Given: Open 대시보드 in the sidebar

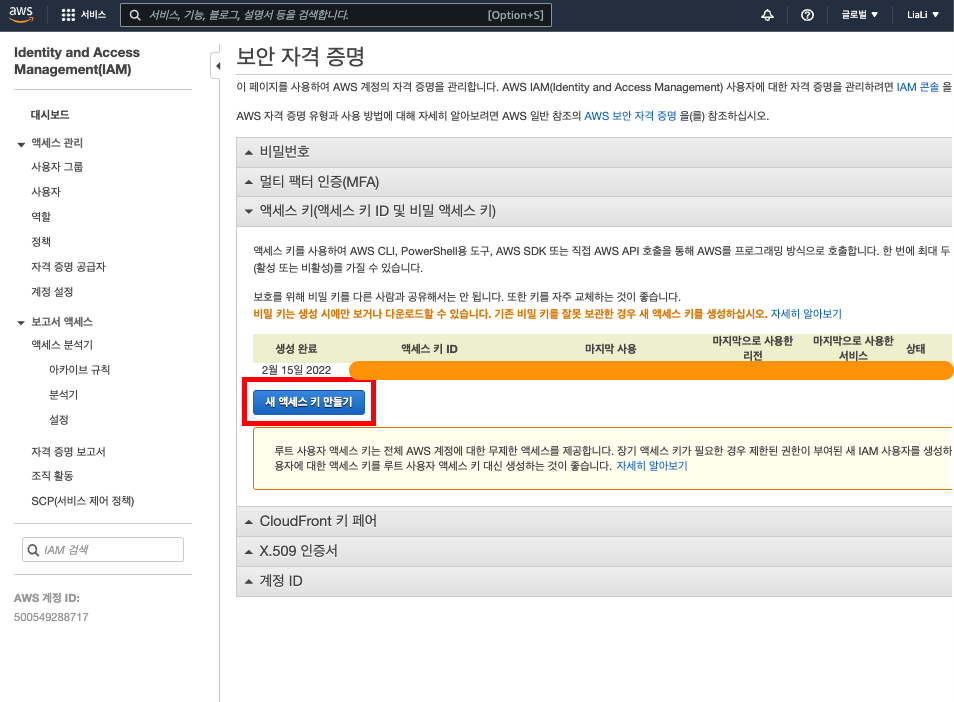Looking at the screenshot, I should click(50, 114).
